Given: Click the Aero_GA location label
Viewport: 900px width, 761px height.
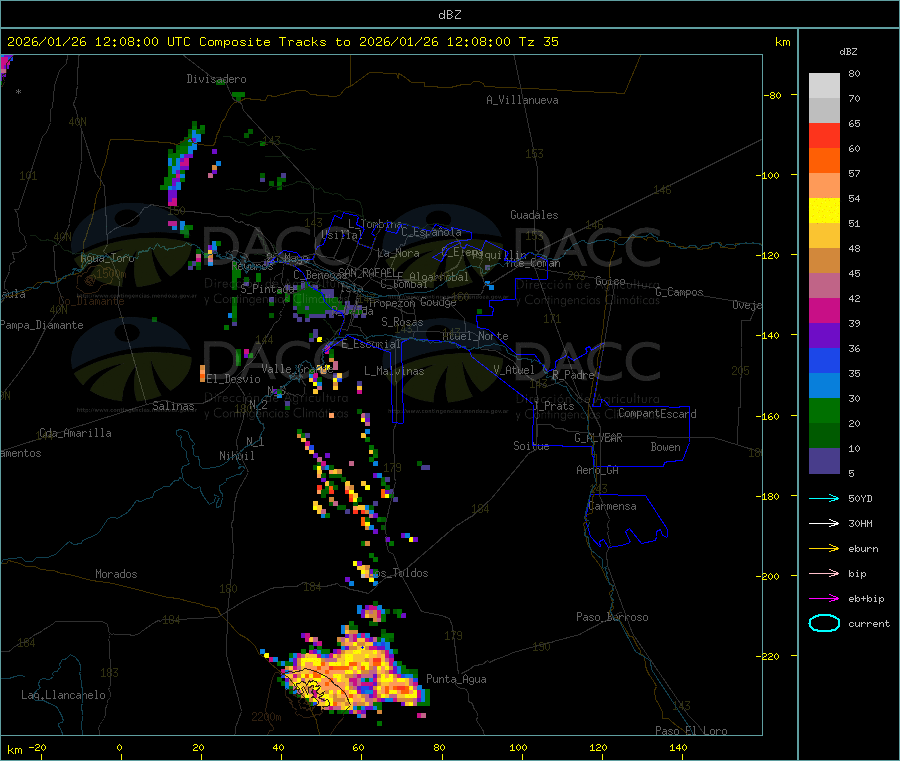Looking at the screenshot, I should pos(598,470).
